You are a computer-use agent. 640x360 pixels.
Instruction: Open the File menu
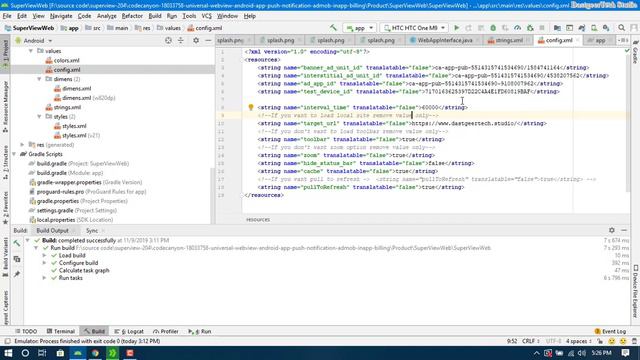[7, 16]
